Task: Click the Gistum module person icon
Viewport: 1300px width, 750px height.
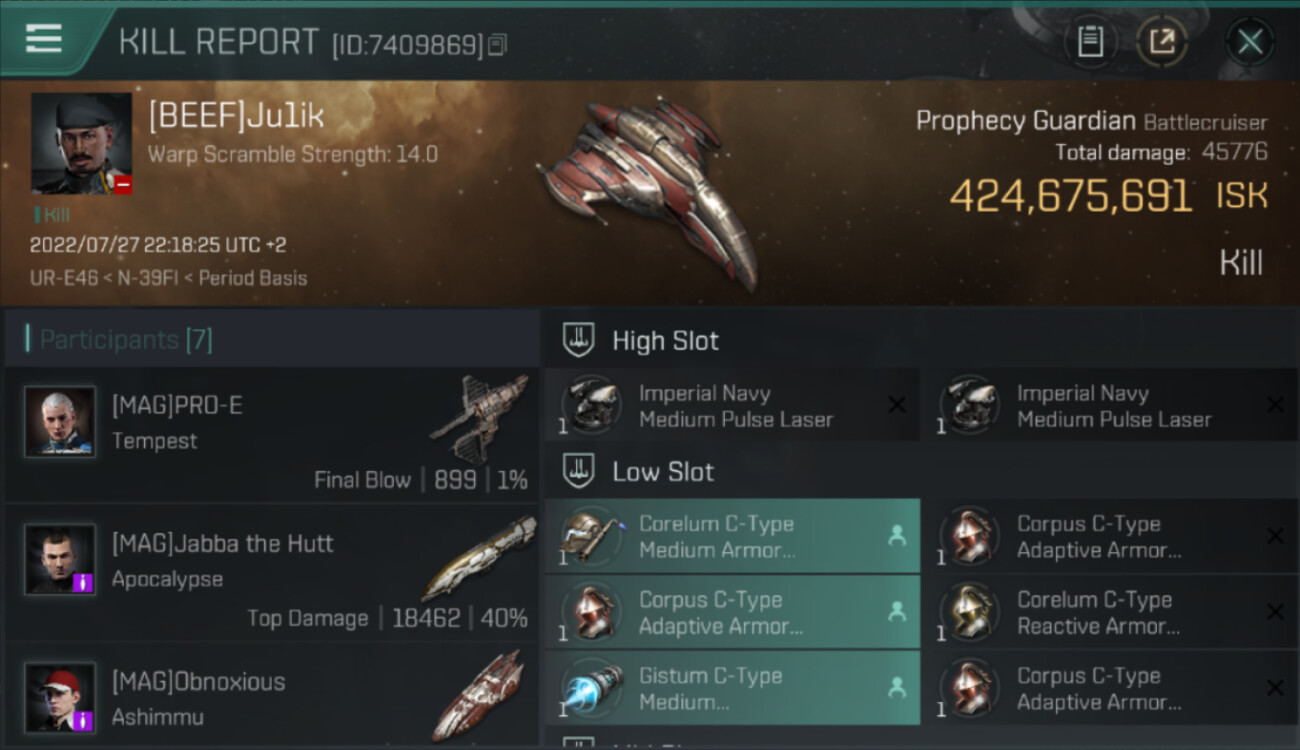Action: click(x=897, y=688)
